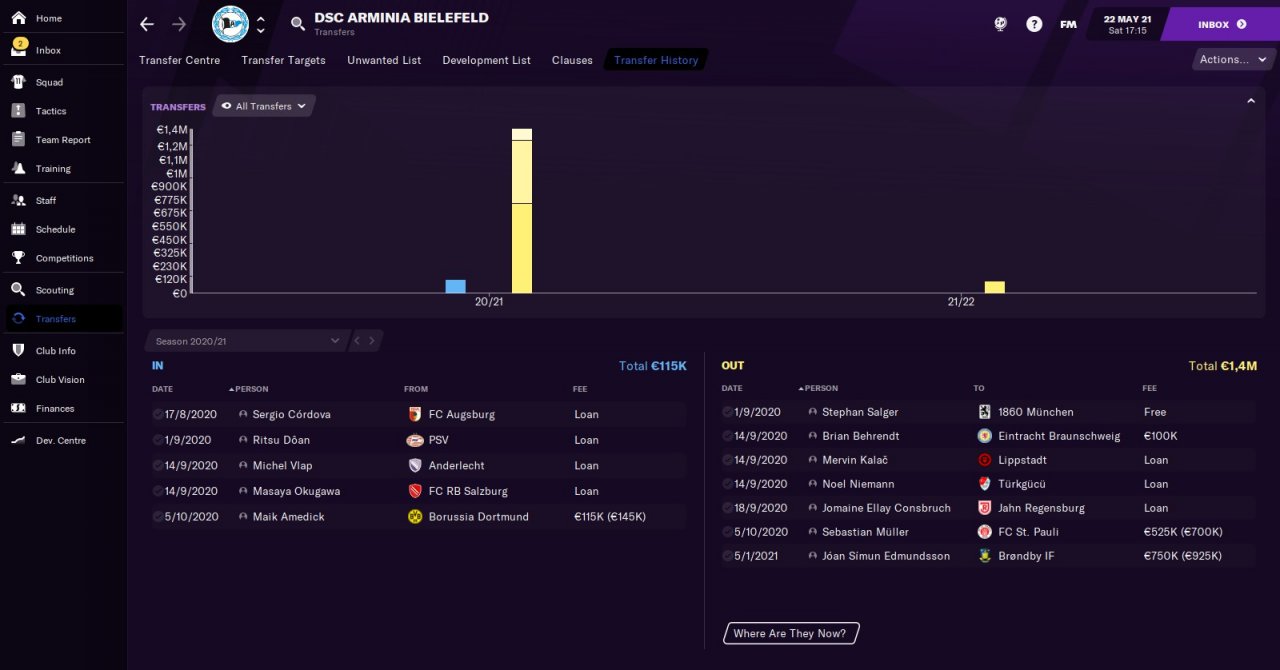Open the FM menu button
Image resolution: width=1280 pixels, height=670 pixels.
(1068, 24)
